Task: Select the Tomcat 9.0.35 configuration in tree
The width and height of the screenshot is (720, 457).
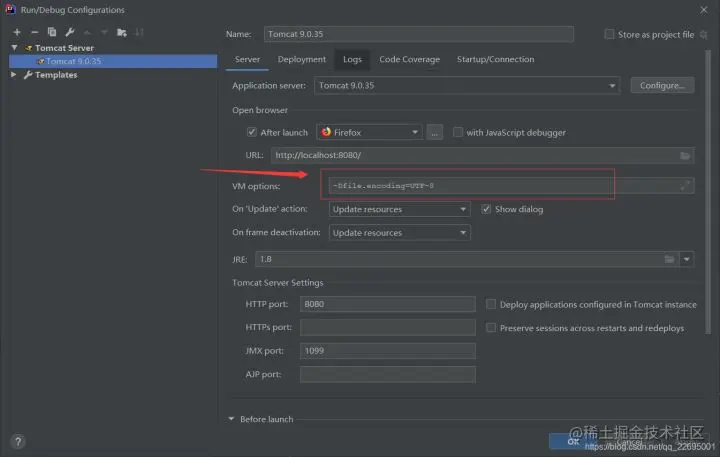Action: point(113,61)
